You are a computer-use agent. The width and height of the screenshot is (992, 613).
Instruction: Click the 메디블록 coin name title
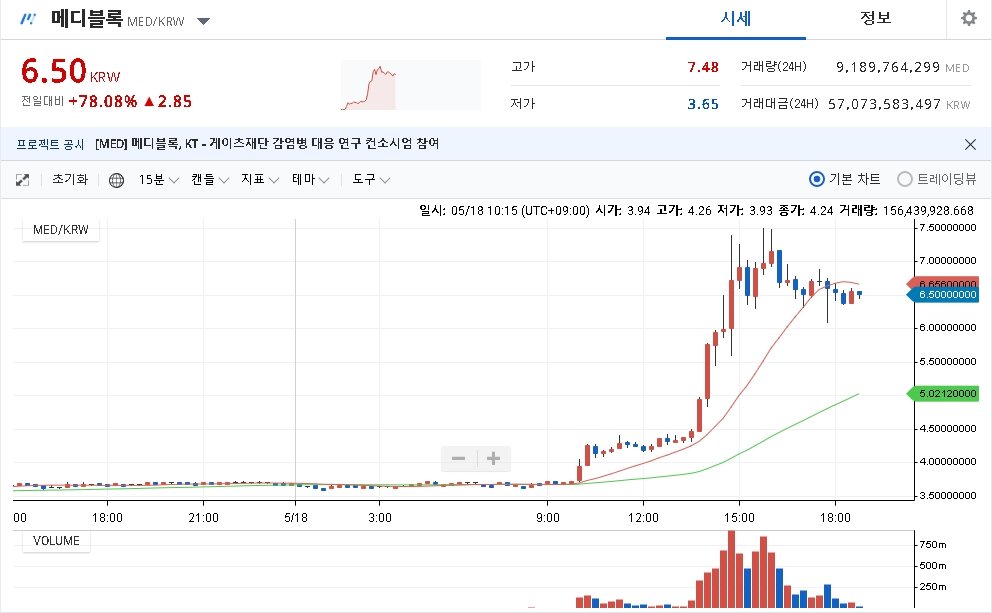point(87,18)
